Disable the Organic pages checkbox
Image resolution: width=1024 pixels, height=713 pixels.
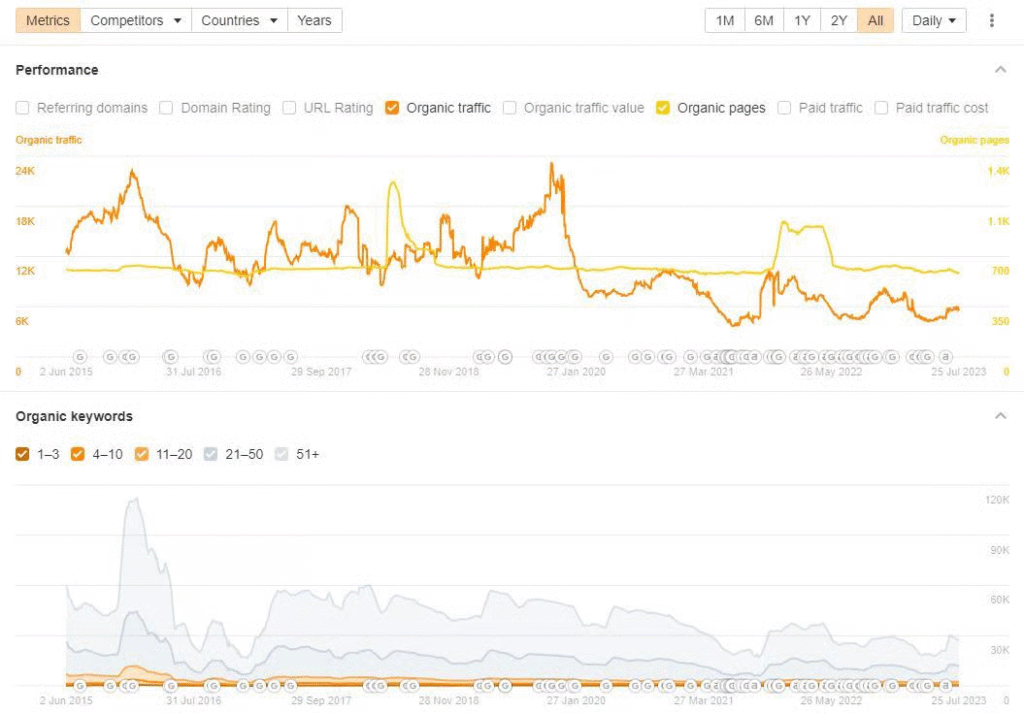(x=663, y=108)
